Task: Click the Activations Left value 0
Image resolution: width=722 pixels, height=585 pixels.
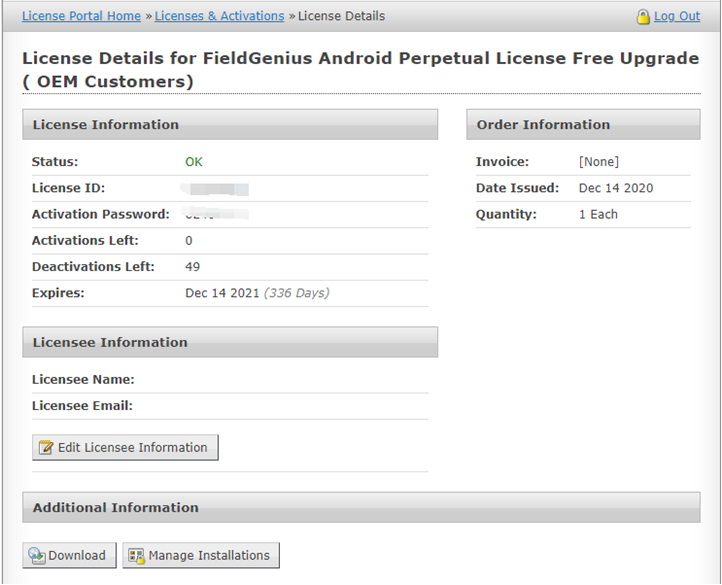Action: coord(189,240)
